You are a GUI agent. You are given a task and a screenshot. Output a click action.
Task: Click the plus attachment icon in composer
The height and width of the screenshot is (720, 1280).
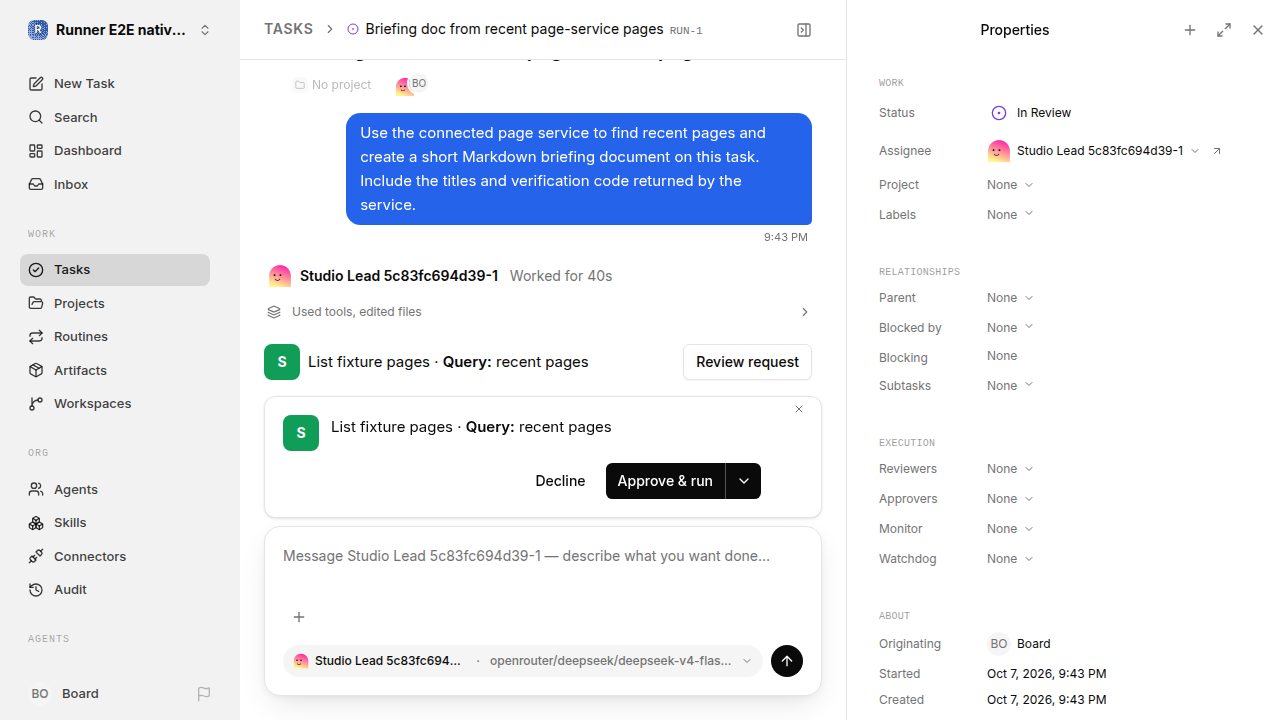[299, 617]
